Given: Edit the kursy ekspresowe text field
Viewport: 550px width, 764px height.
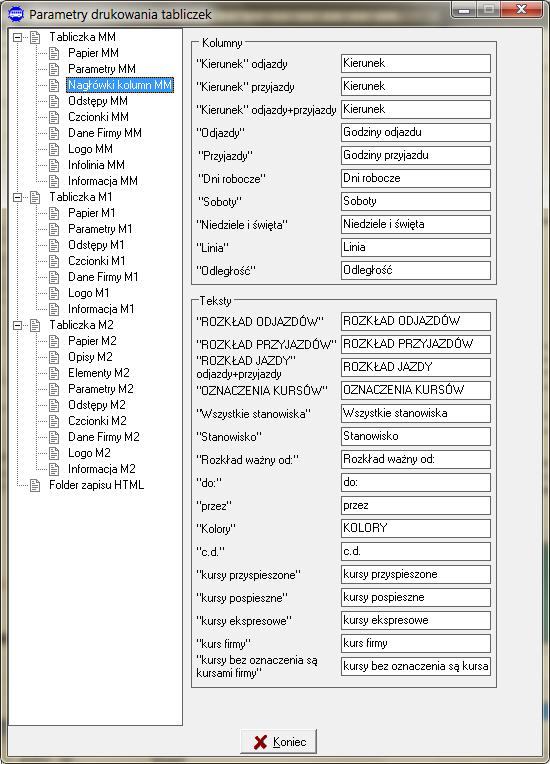Looking at the screenshot, I should (416, 621).
